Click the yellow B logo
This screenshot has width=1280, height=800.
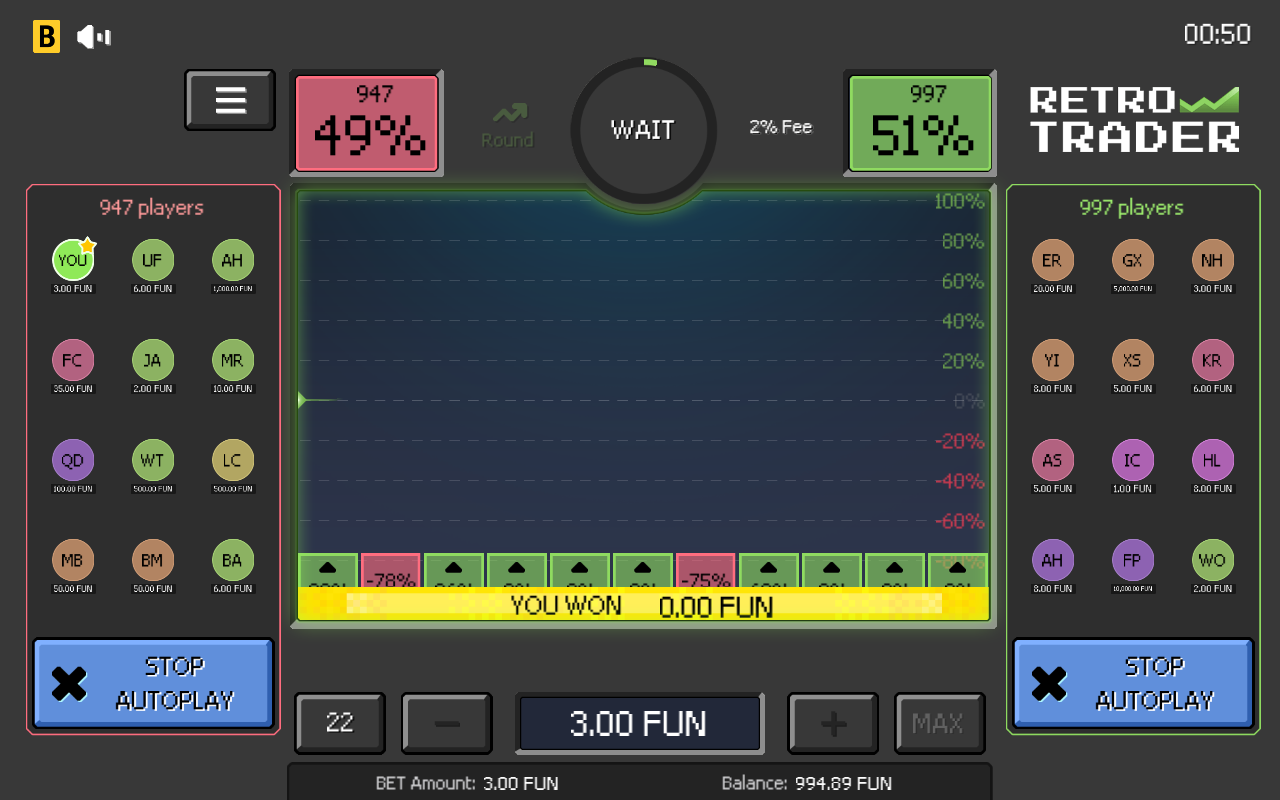click(46, 37)
